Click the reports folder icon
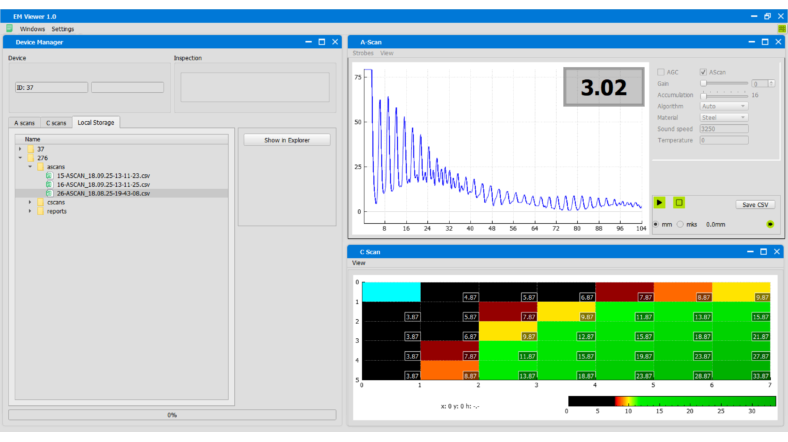 [40, 211]
